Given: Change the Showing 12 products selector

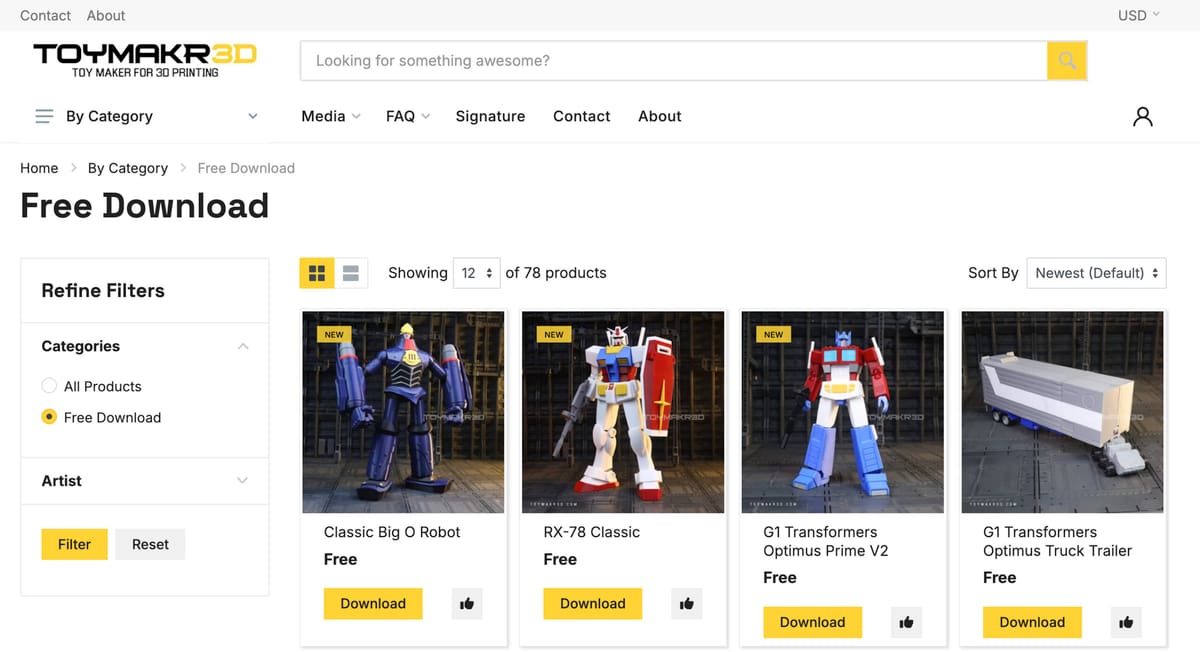Looking at the screenshot, I should coord(476,273).
